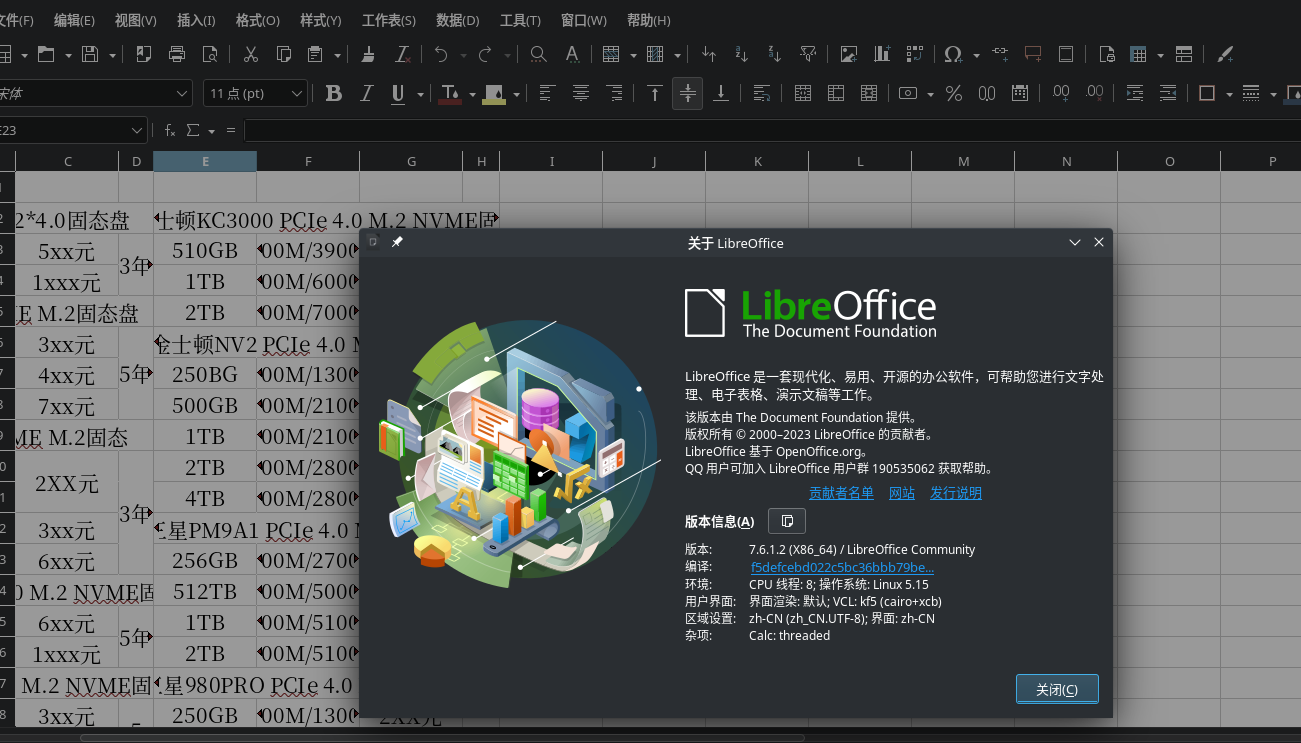Expand the Name Box dropdown
The height and width of the screenshot is (743, 1301).
(x=137, y=130)
